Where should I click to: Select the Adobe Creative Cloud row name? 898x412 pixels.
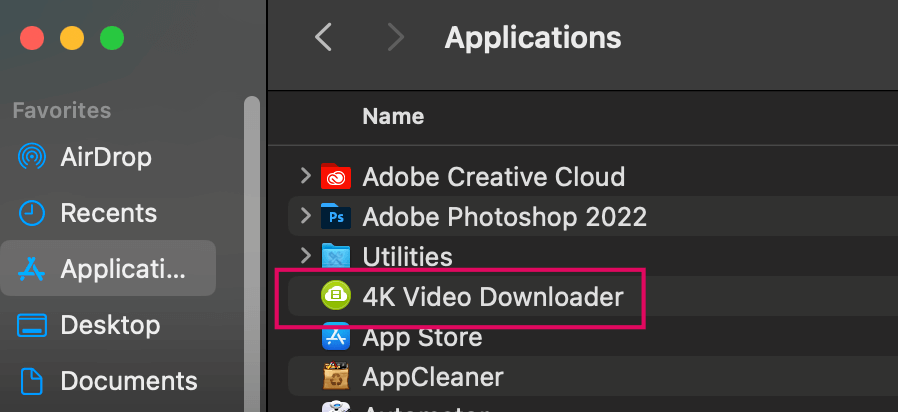(494, 176)
